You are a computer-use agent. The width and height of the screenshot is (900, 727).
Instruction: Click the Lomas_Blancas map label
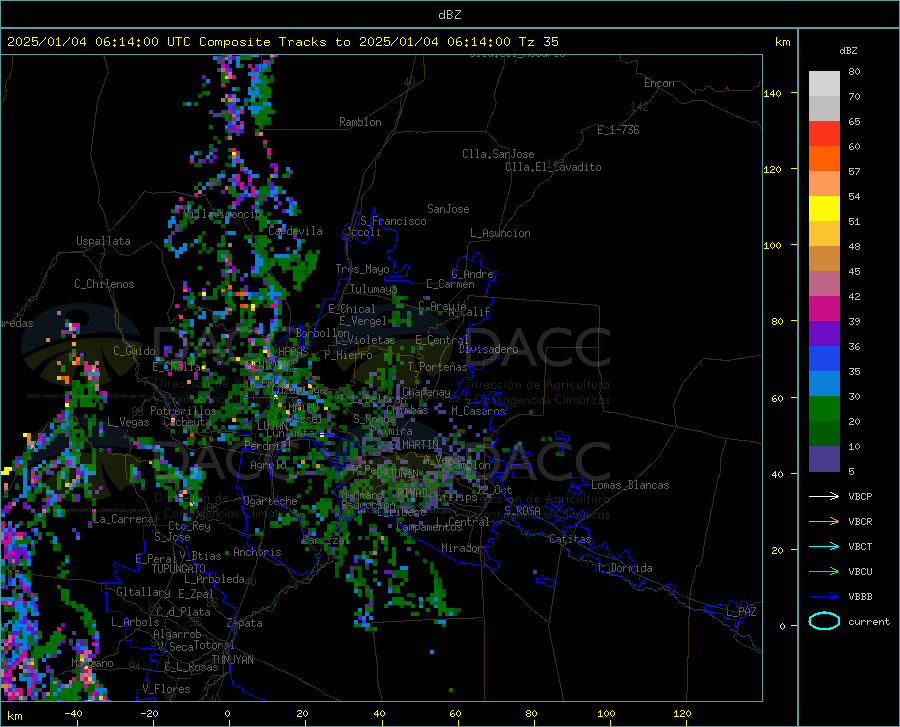(630, 485)
